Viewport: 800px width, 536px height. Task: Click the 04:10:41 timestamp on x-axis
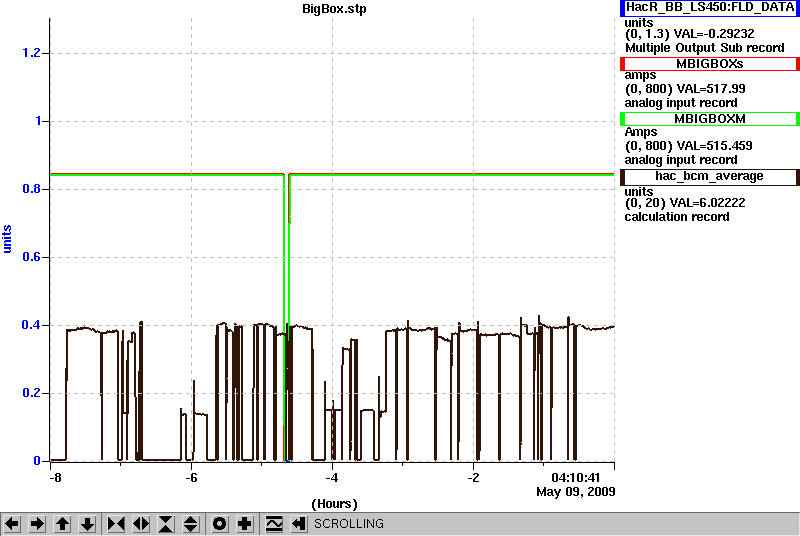[x=576, y=478]
